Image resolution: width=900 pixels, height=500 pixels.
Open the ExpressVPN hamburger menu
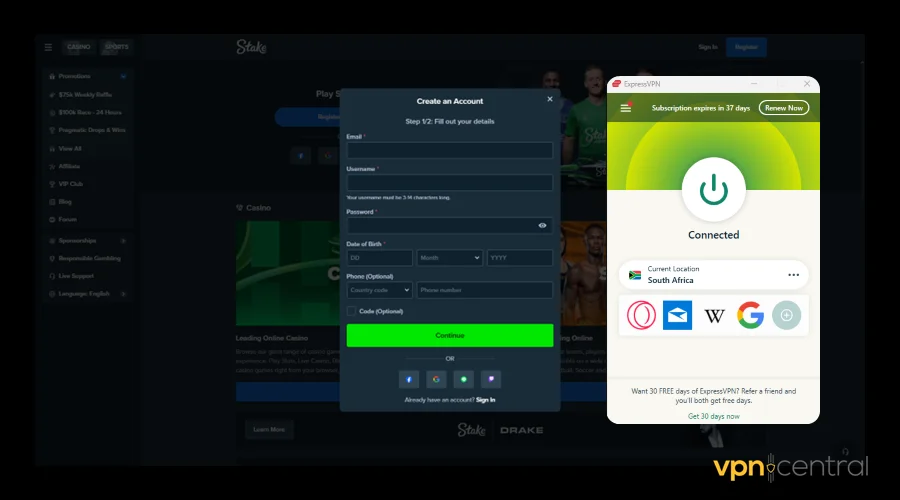[x=626, y=108]
